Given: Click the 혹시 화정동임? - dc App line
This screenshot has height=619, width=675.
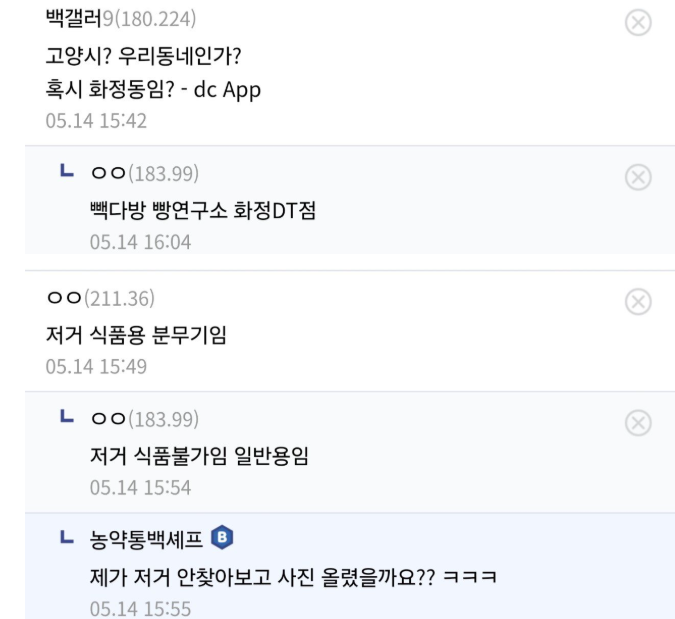Looking at the screenshot, I should pyautogui.click(x=153, y=90).
